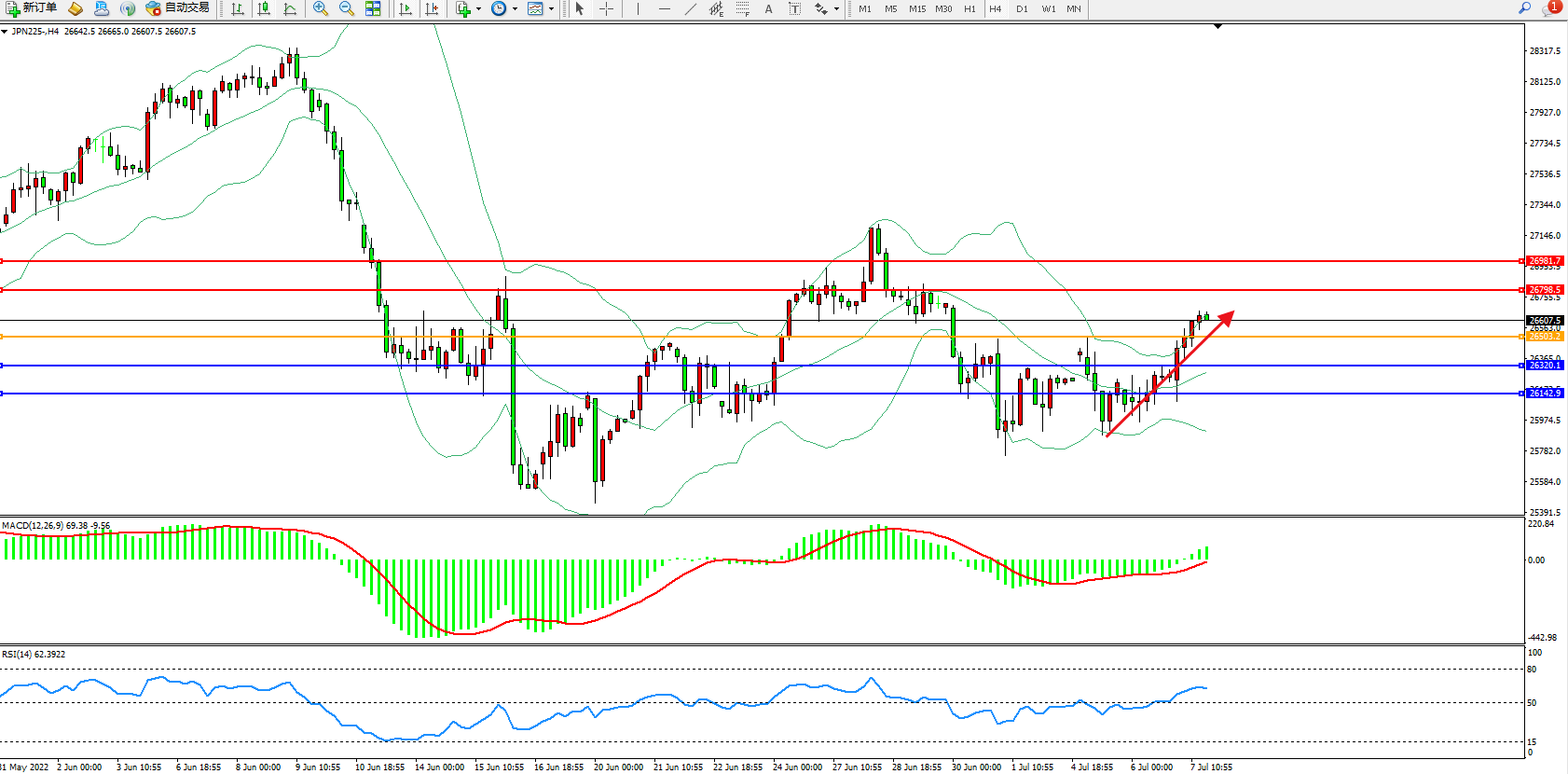Viewport: 1568px width, 774px height.
Task: Switch the chart to candlesticks
Action: (x=265, y=8)
